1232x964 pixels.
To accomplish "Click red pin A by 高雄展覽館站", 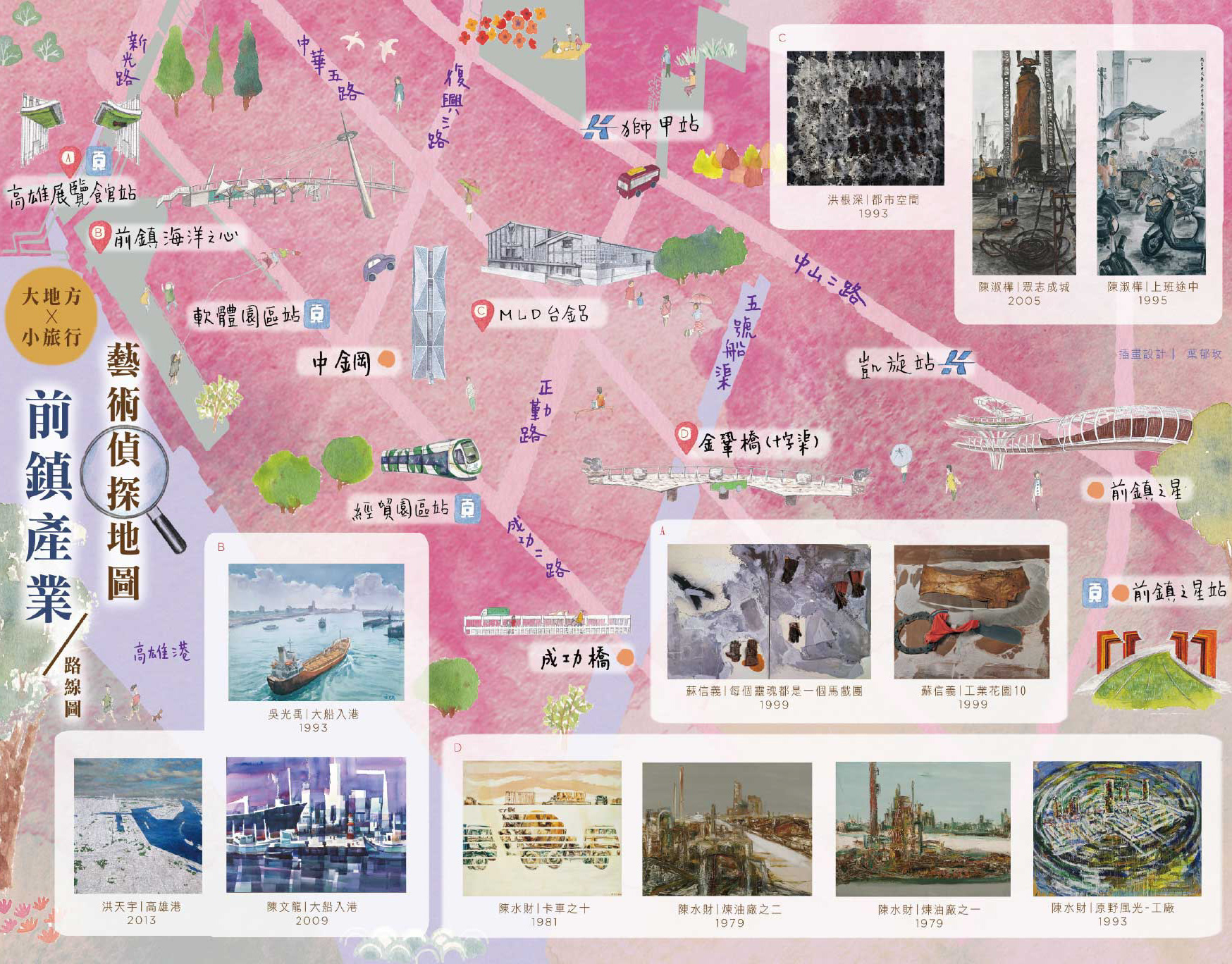I will point(69,161).
